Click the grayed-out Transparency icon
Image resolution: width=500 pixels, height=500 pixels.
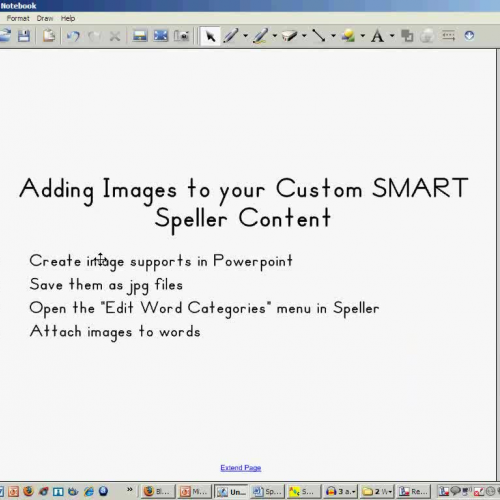(x=427, y=36)
